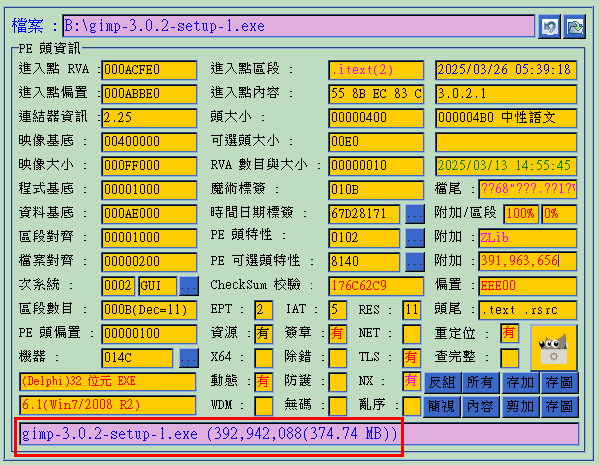The height and width of the screenshot is (465, 599).
Task: Toggle the NX indicator box
Action: tap(412, 381)
